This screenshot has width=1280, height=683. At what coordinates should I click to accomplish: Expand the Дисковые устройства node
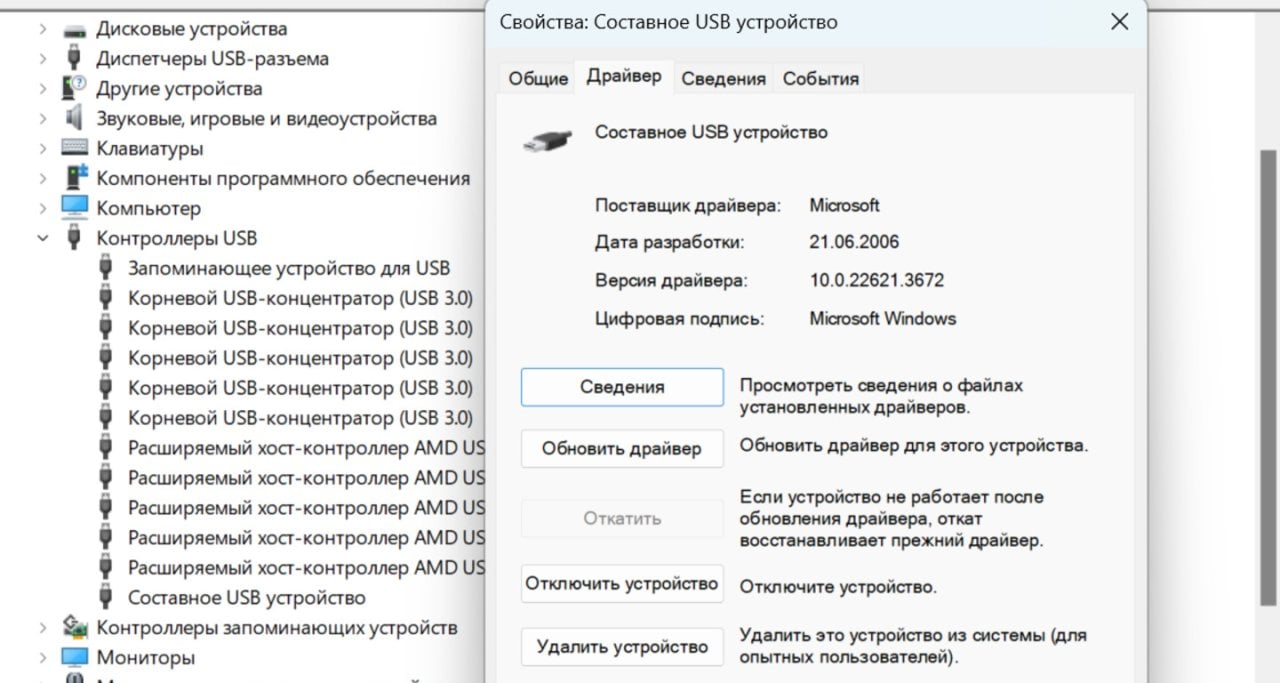pyautogui.click(x=42, y=29)
